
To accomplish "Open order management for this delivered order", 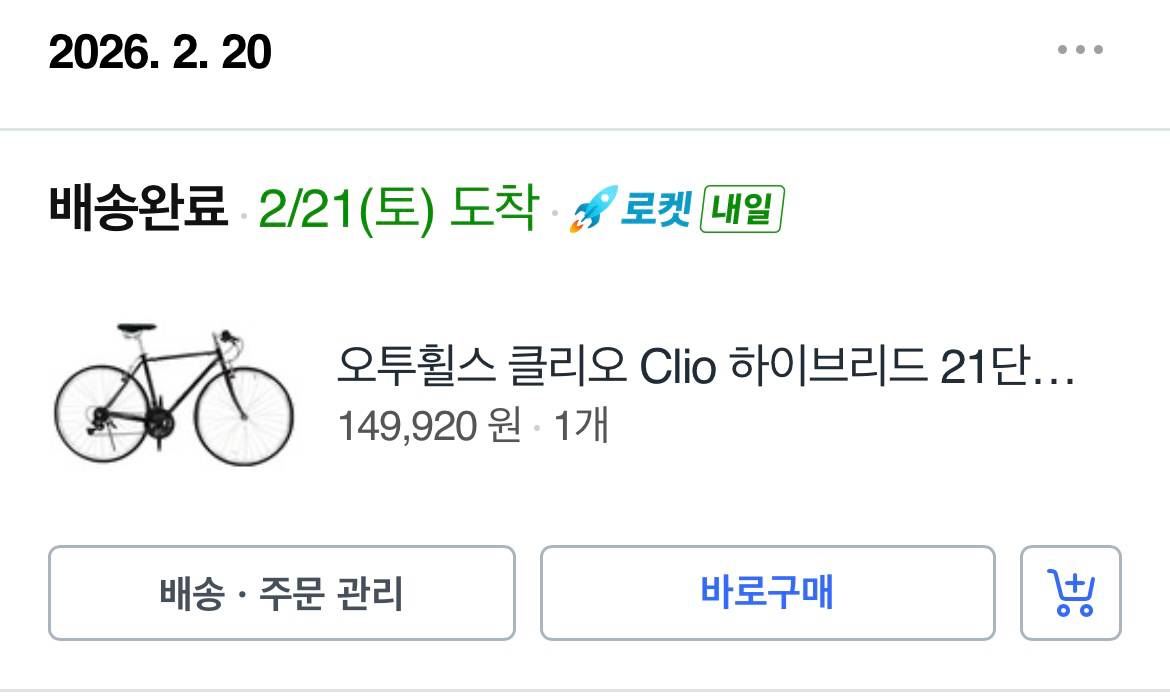I will coord(281,592).
